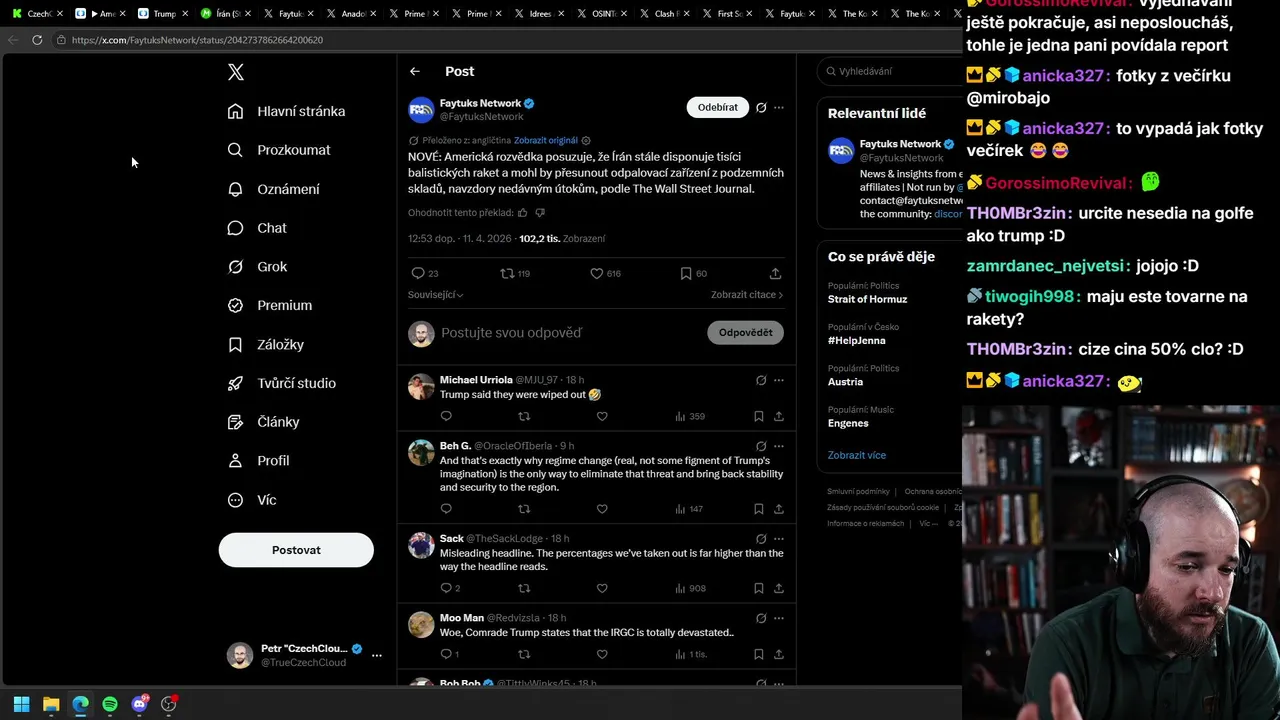Open Tvůrčí studio rocket icon
Screen dimensions: 1280x720
click(235, 383)
